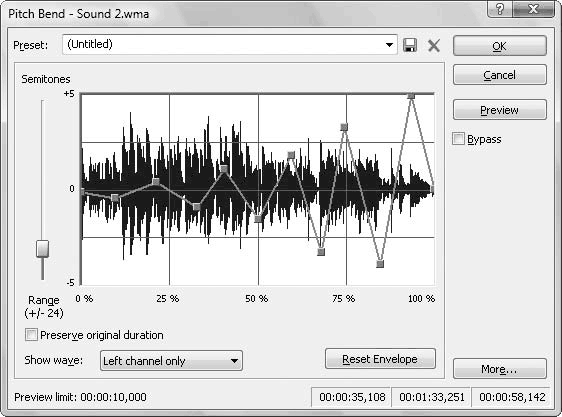The image size is (562, 417).
Task: Select the envelope point on 75% line
Action: tap(344, 127)
